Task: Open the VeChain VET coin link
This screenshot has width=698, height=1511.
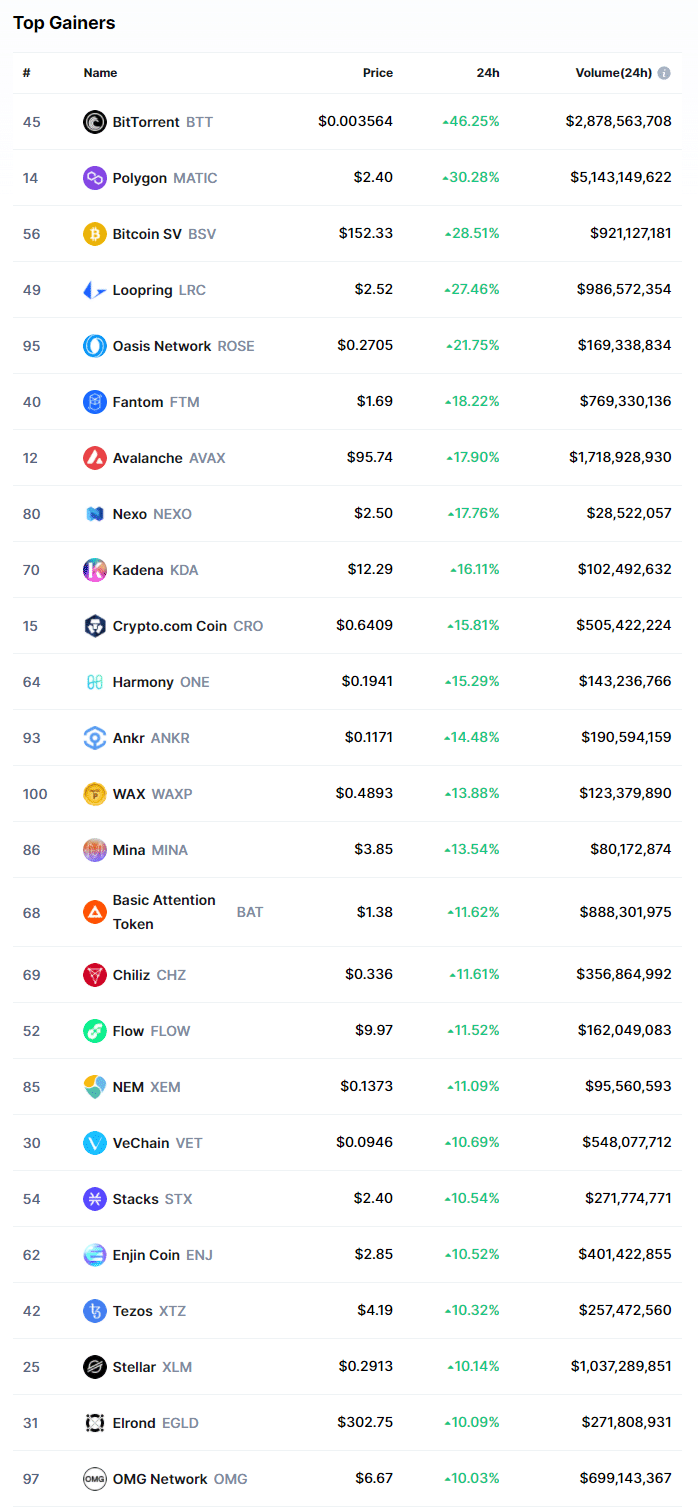Action: tap(142, 1143)
